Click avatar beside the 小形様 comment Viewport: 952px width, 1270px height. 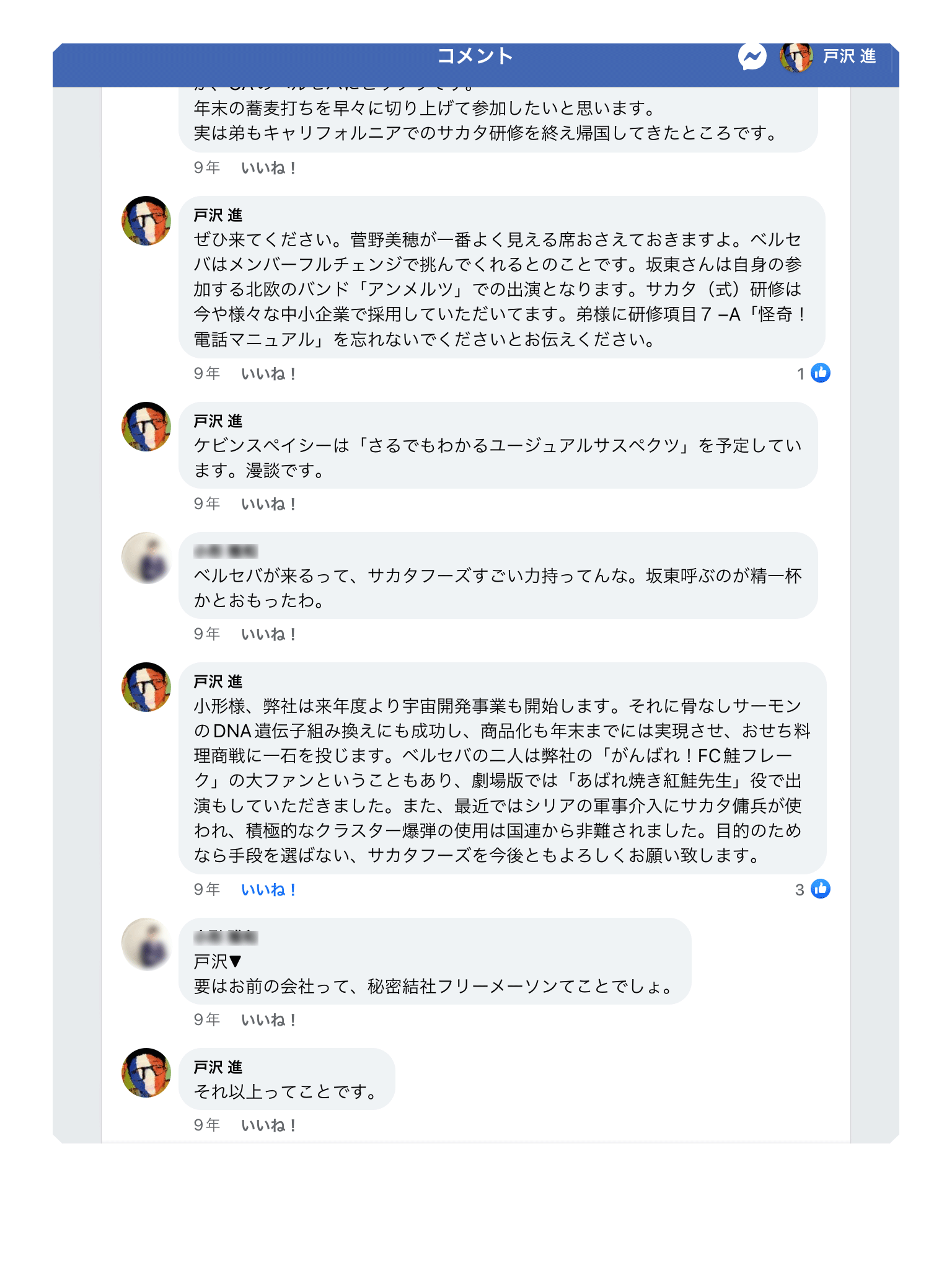[x=146, y=687]
